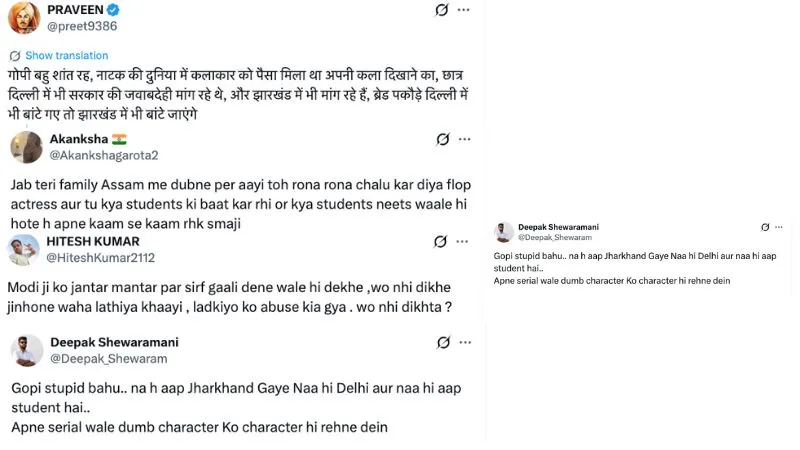
Task: Click the Grok icon on Akanksha's tweet
Action: pyautogui.click(x=442, y=139)
